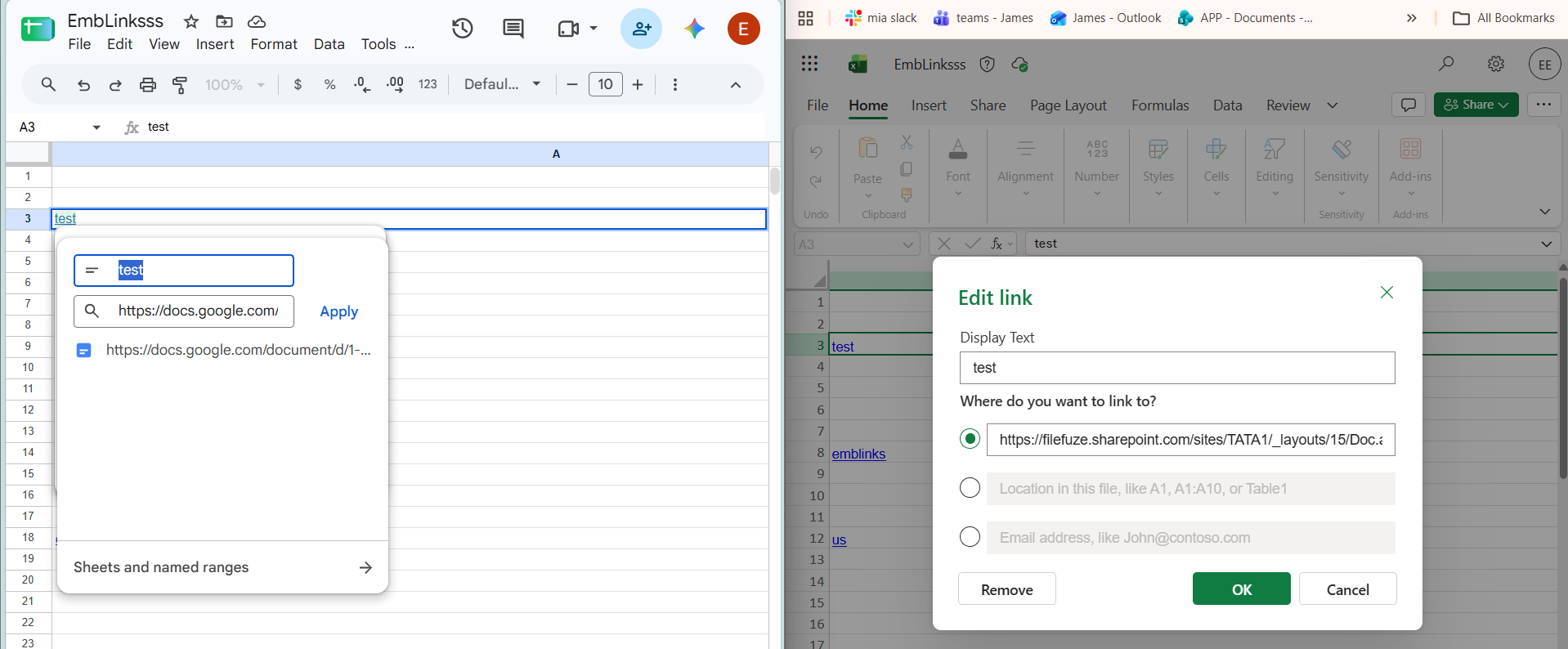Open the Google Sheets app home icon
The height and width of the screenshot is (649, 1568).
click(x=38, y=29)
